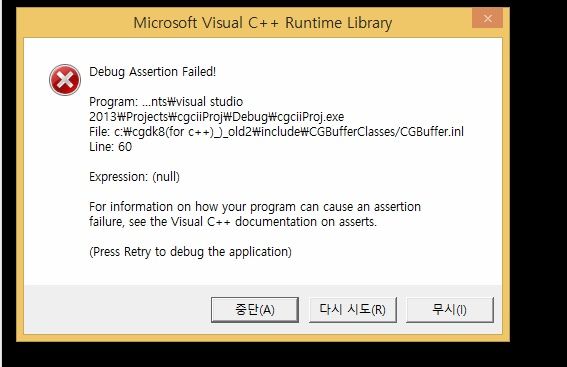Click the (null) expression value
Image resolution: width=567 pixels, height=367 pixels.
(x=166, y=177)
